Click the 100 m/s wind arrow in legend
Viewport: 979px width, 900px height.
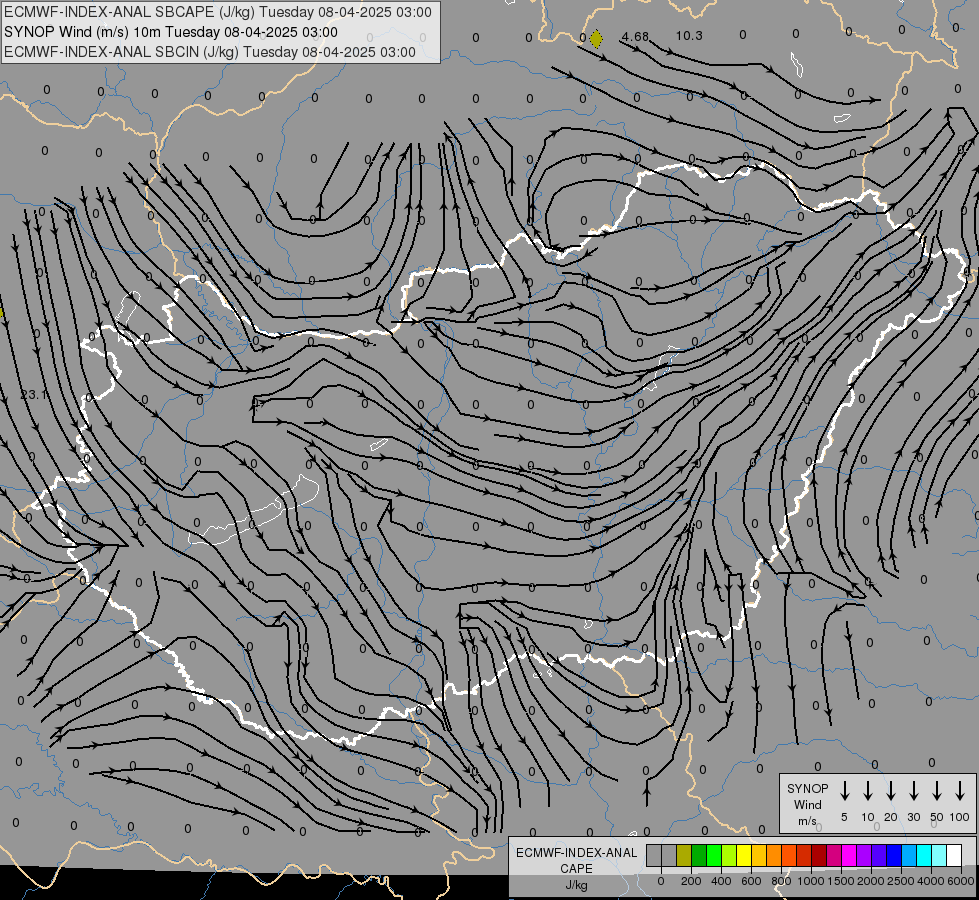point(960,791)
